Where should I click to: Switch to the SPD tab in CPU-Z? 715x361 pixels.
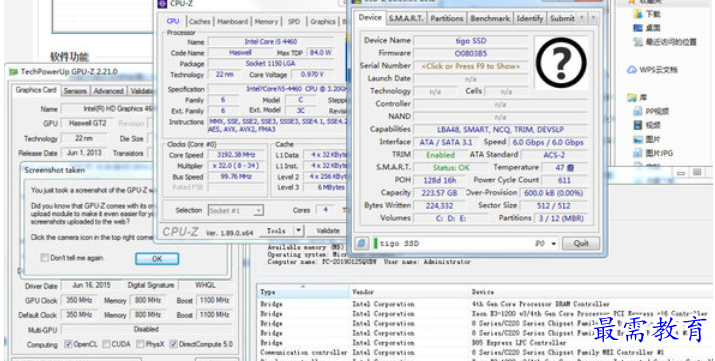(x=294, y=21)
